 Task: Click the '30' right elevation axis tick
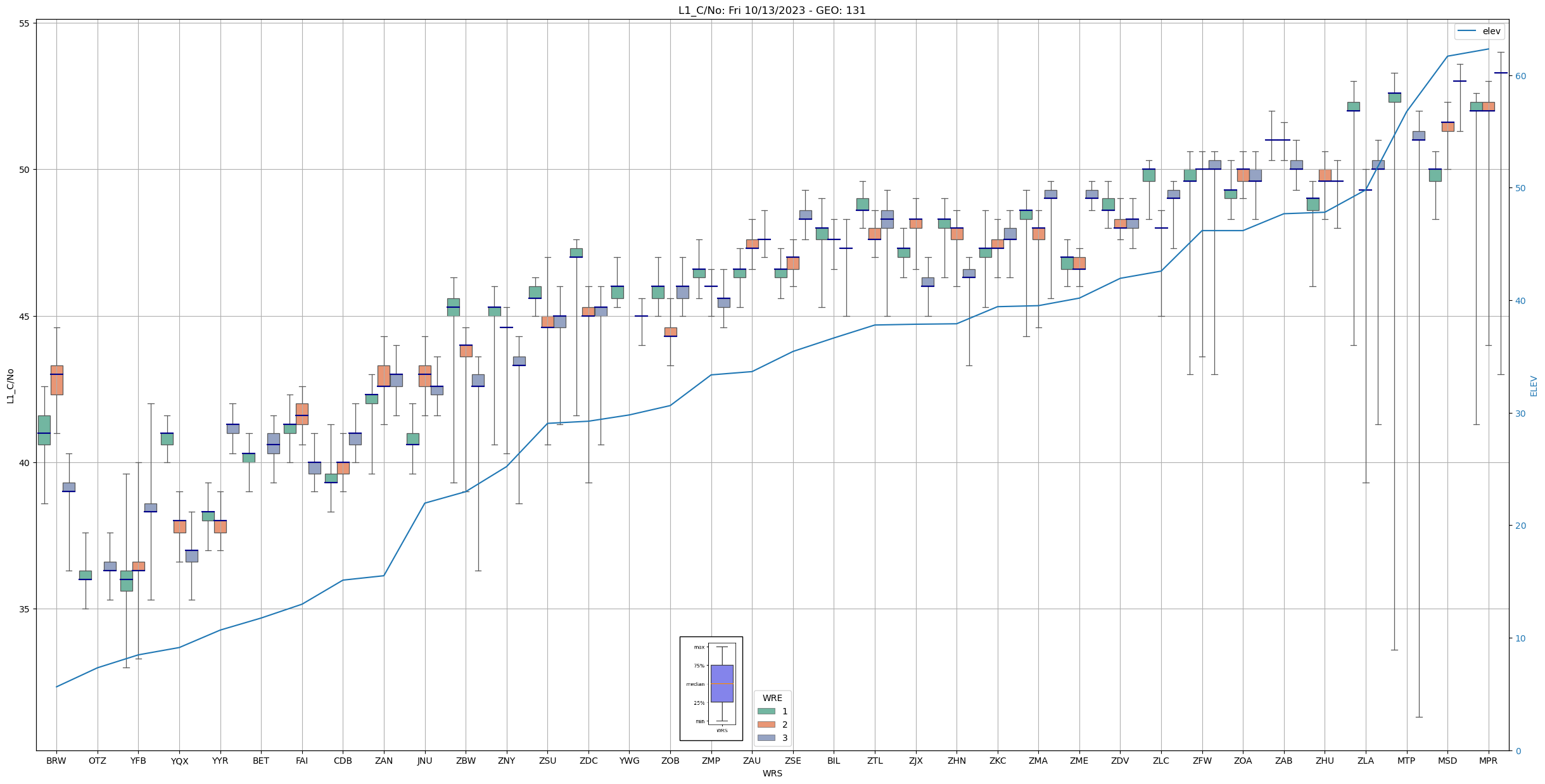(1520, 414)
